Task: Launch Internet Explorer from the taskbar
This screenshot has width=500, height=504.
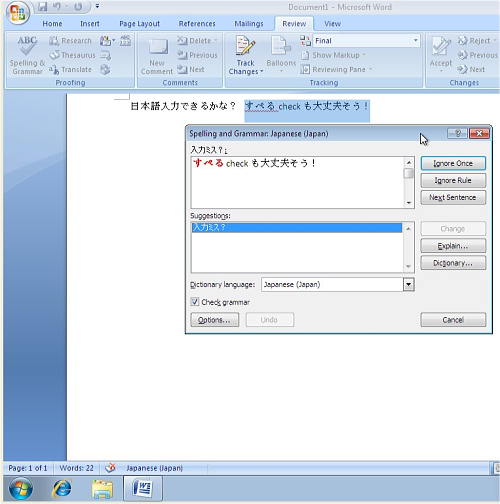Action: [62, 489]
